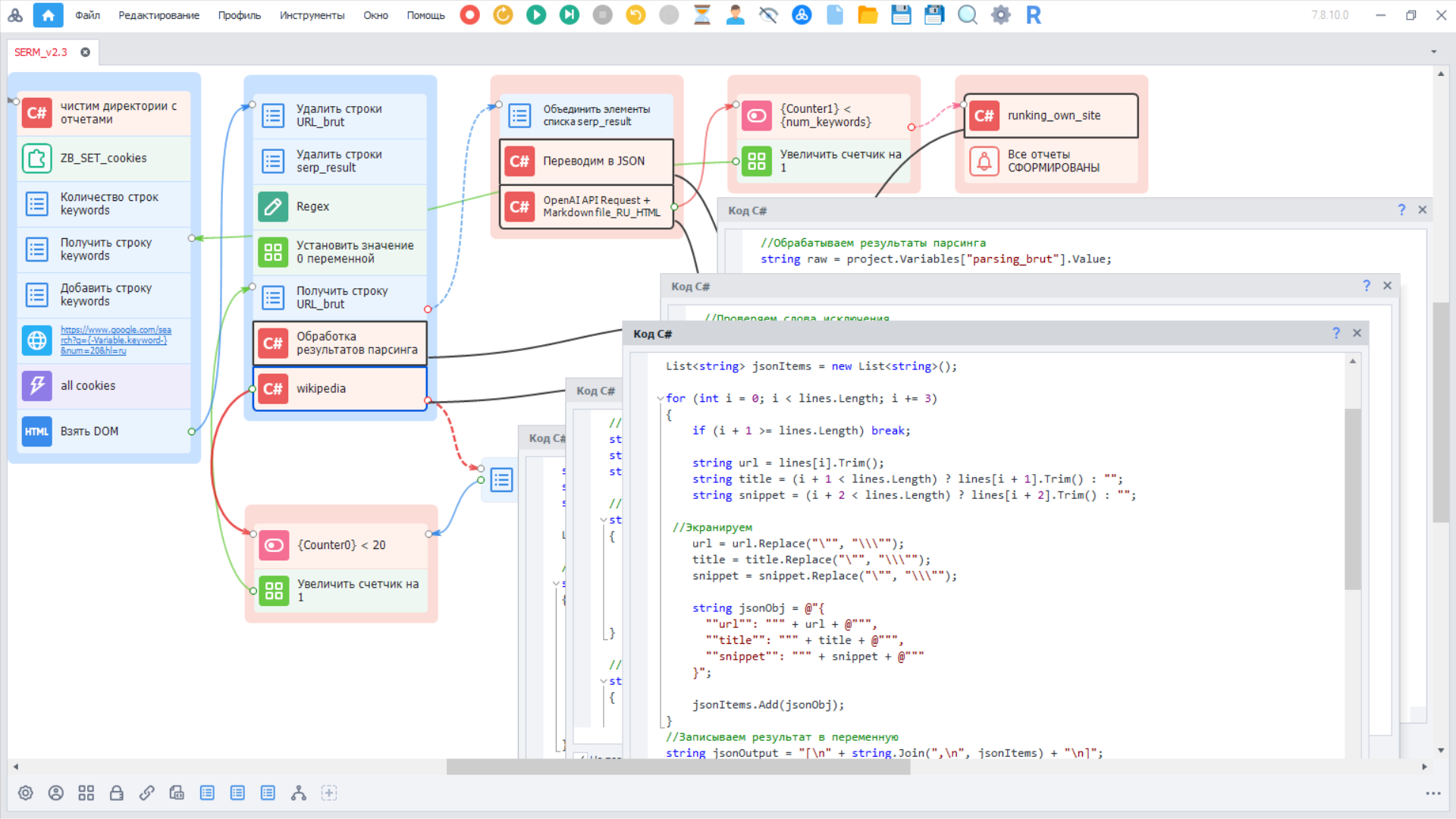Select the Обработка результатов парсинга block
Viewport: 1456px width, 819px height.
point(340,344)
